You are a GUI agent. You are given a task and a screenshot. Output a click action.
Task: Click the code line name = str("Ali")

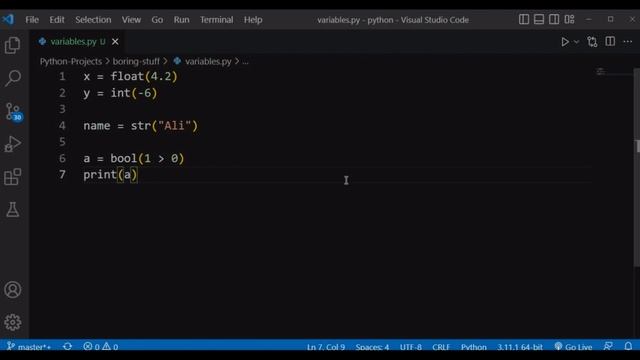coord(141,126)
